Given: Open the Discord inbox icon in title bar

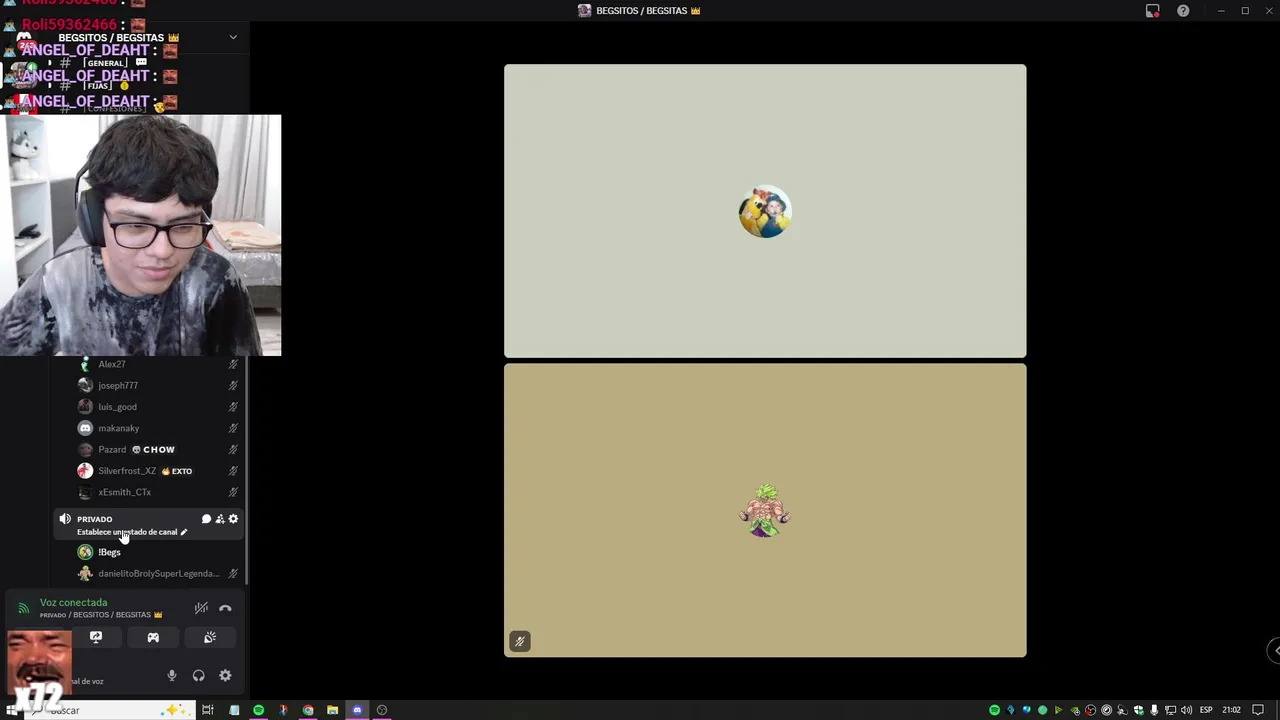Looking at the screenshot, I should point(1152,11).
